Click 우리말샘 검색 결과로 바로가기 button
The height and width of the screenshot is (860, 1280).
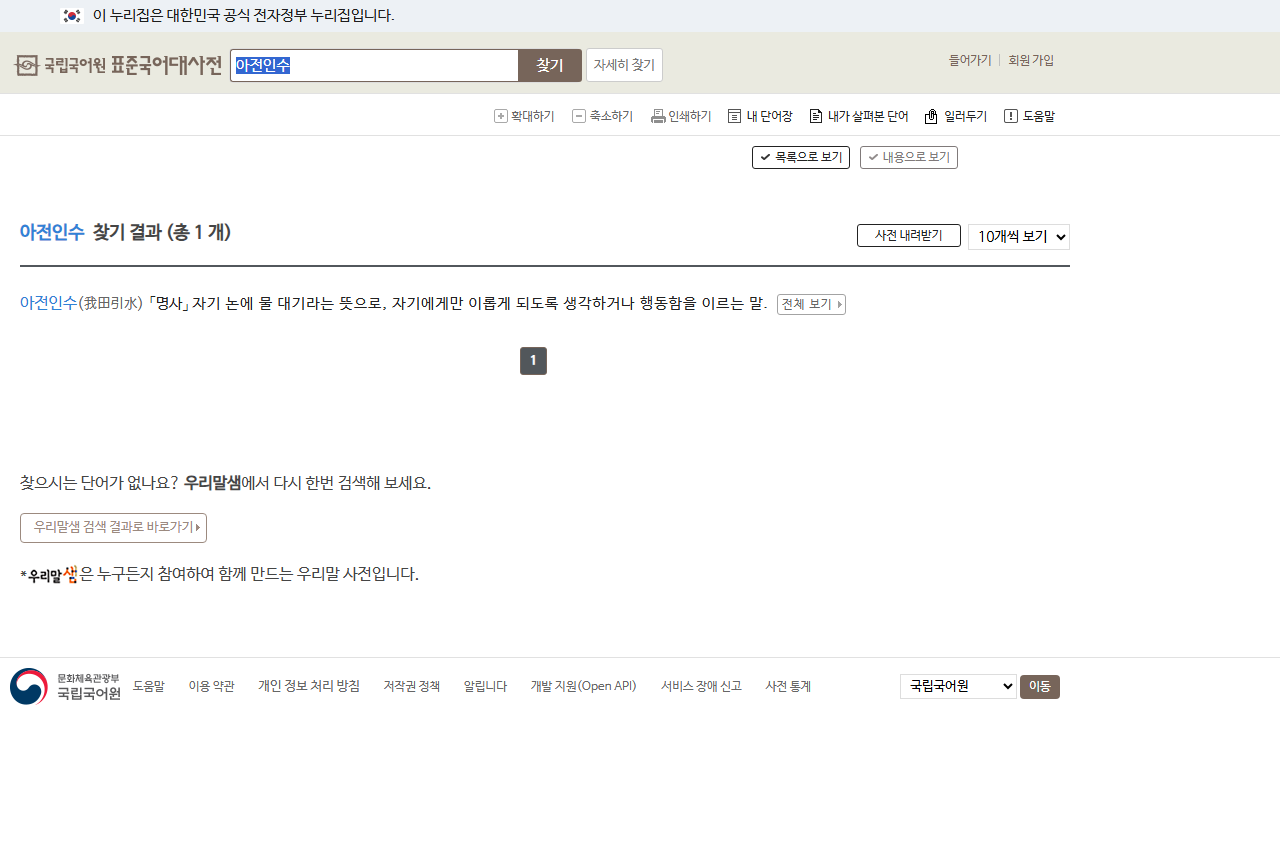[x=113, y=528]
